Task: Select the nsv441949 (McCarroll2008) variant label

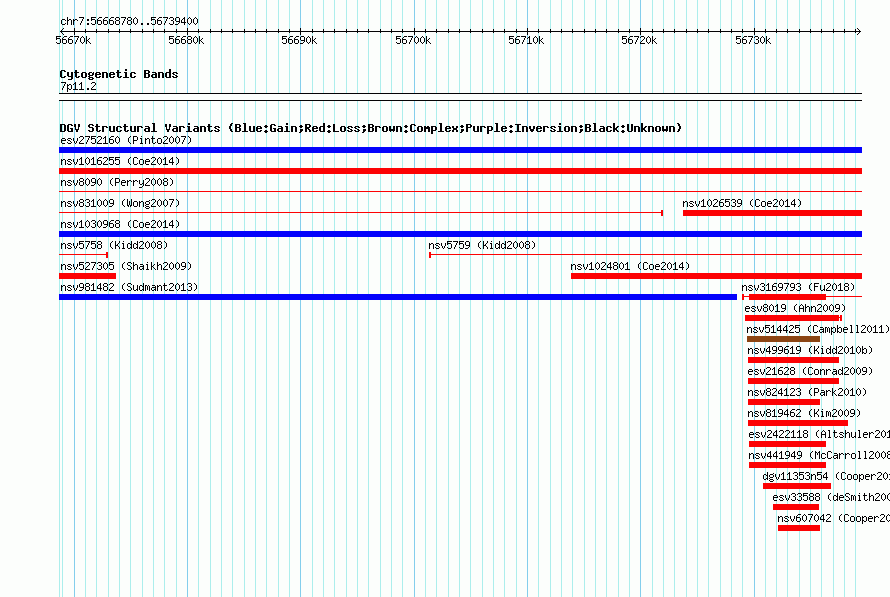Action: click(x=819, y=455)
